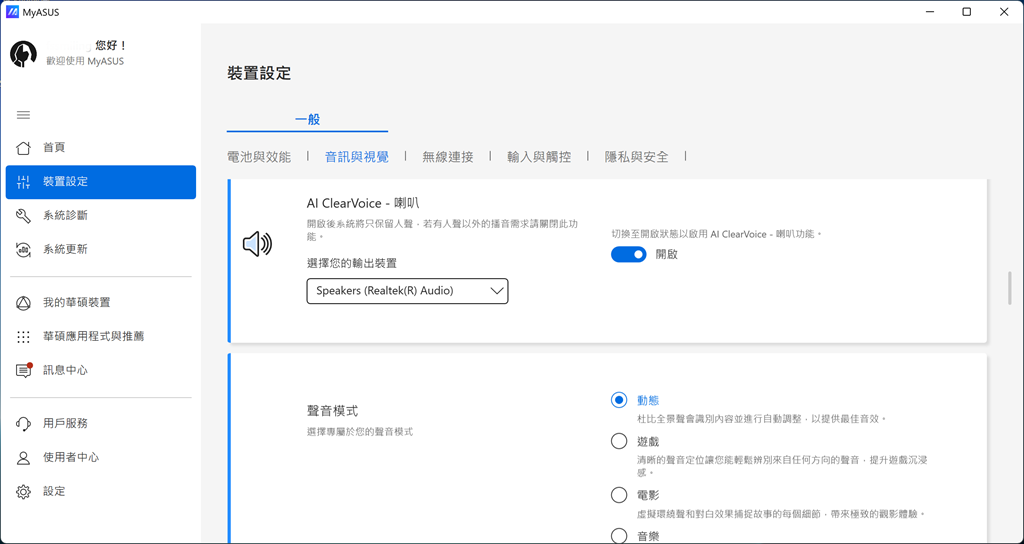Select the 音樂 sound mode radio button

(x=619, y=536)
